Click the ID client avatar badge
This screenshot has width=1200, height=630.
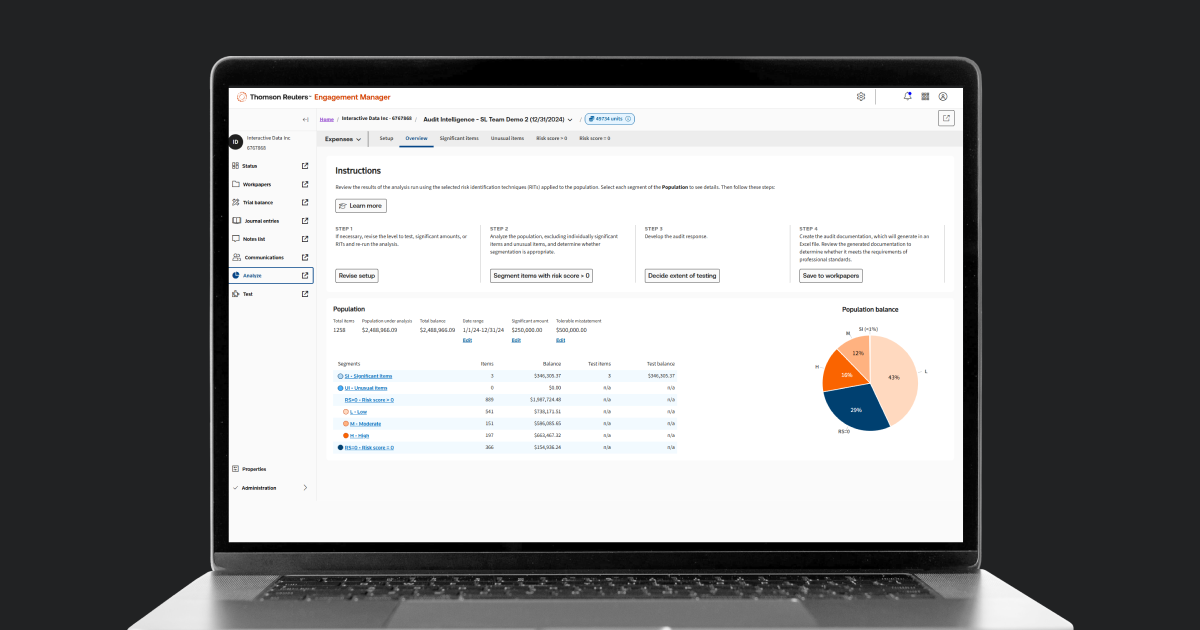point(236,142)
